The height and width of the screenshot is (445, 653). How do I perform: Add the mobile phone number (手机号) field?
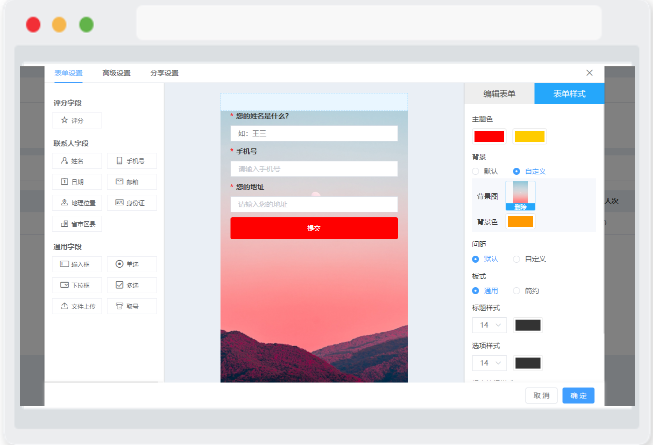click(x=132, y=161)
